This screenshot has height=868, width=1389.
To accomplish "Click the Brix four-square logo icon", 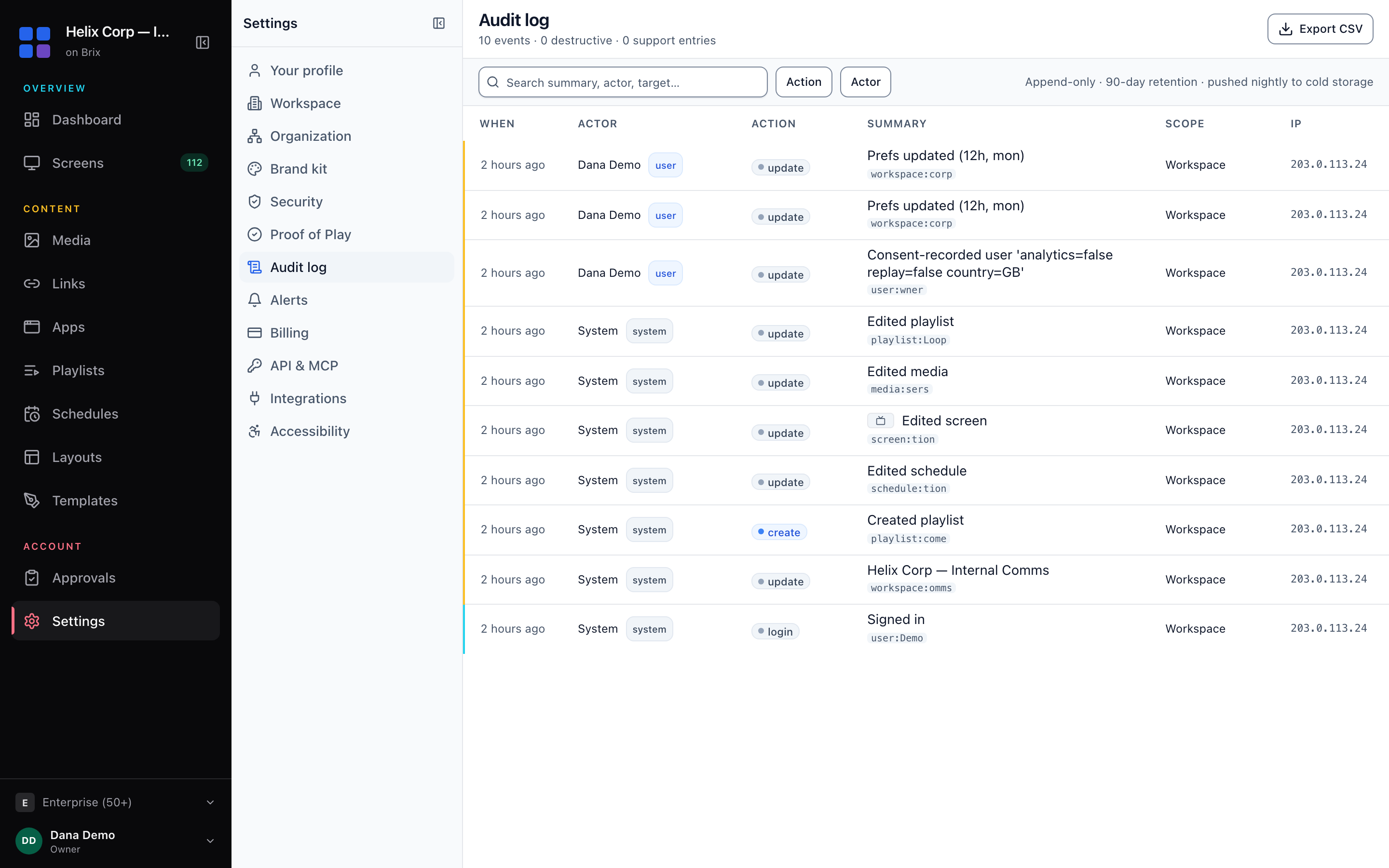I will point(34,42).
